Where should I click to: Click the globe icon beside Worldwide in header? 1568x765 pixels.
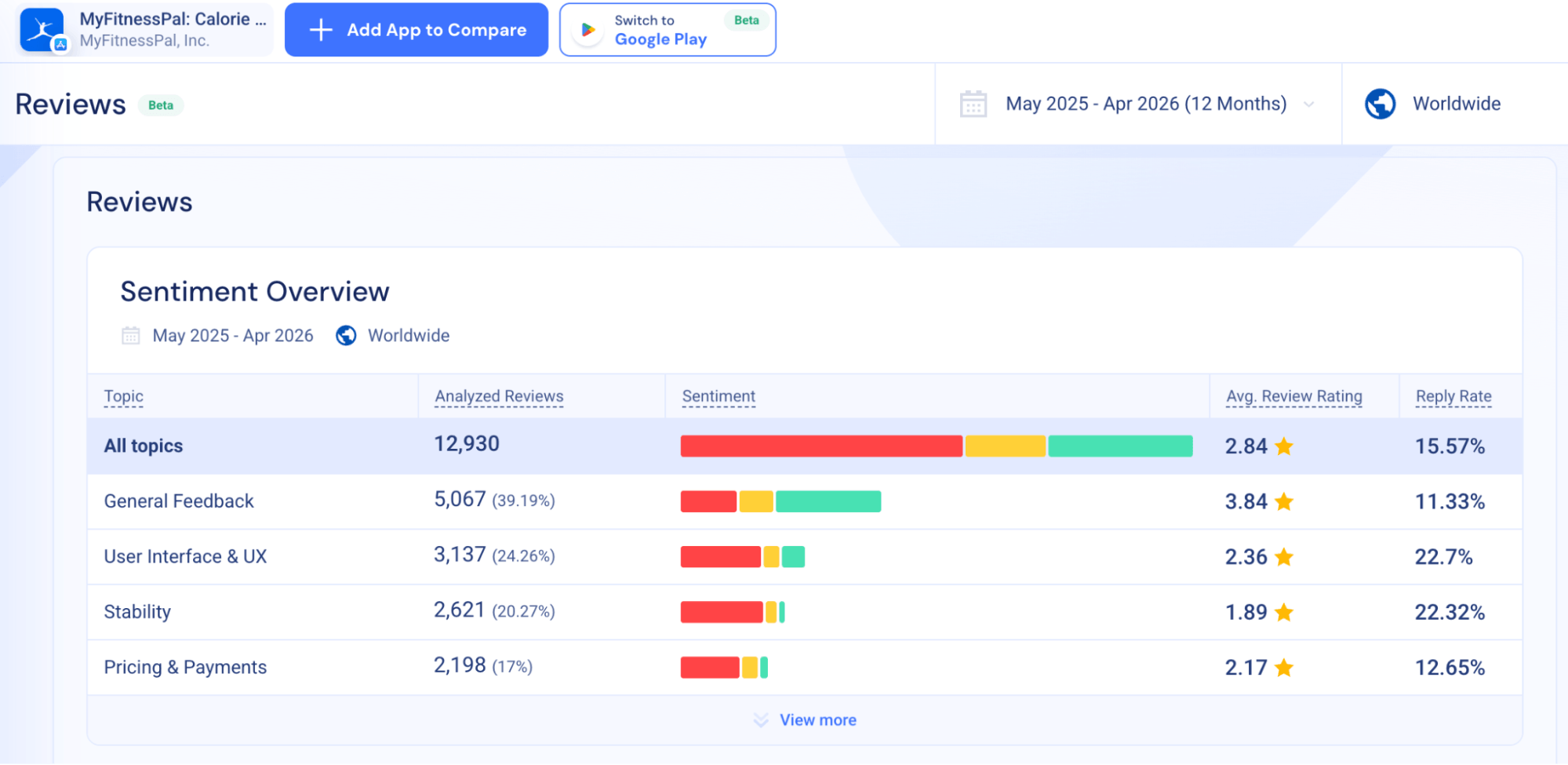(x=1380, y=104)
